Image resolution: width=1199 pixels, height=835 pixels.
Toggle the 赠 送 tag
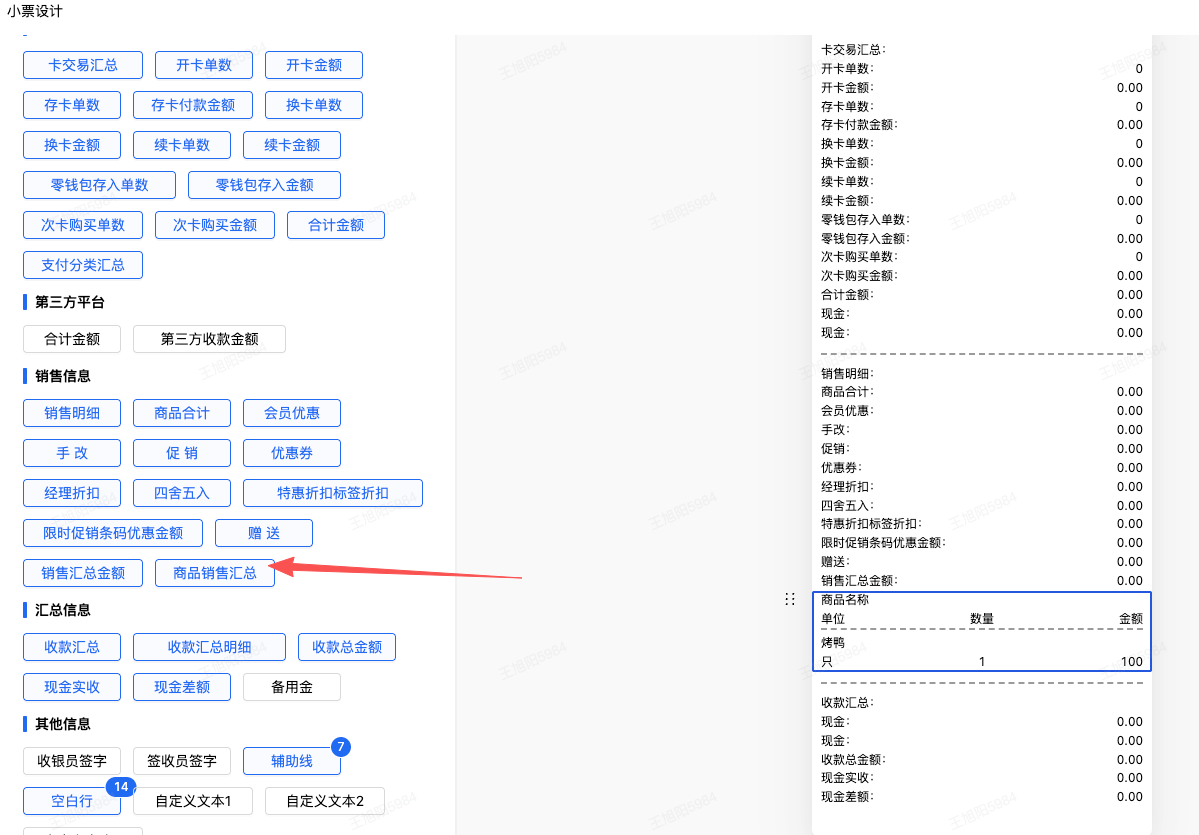click(x=264, y=533)
